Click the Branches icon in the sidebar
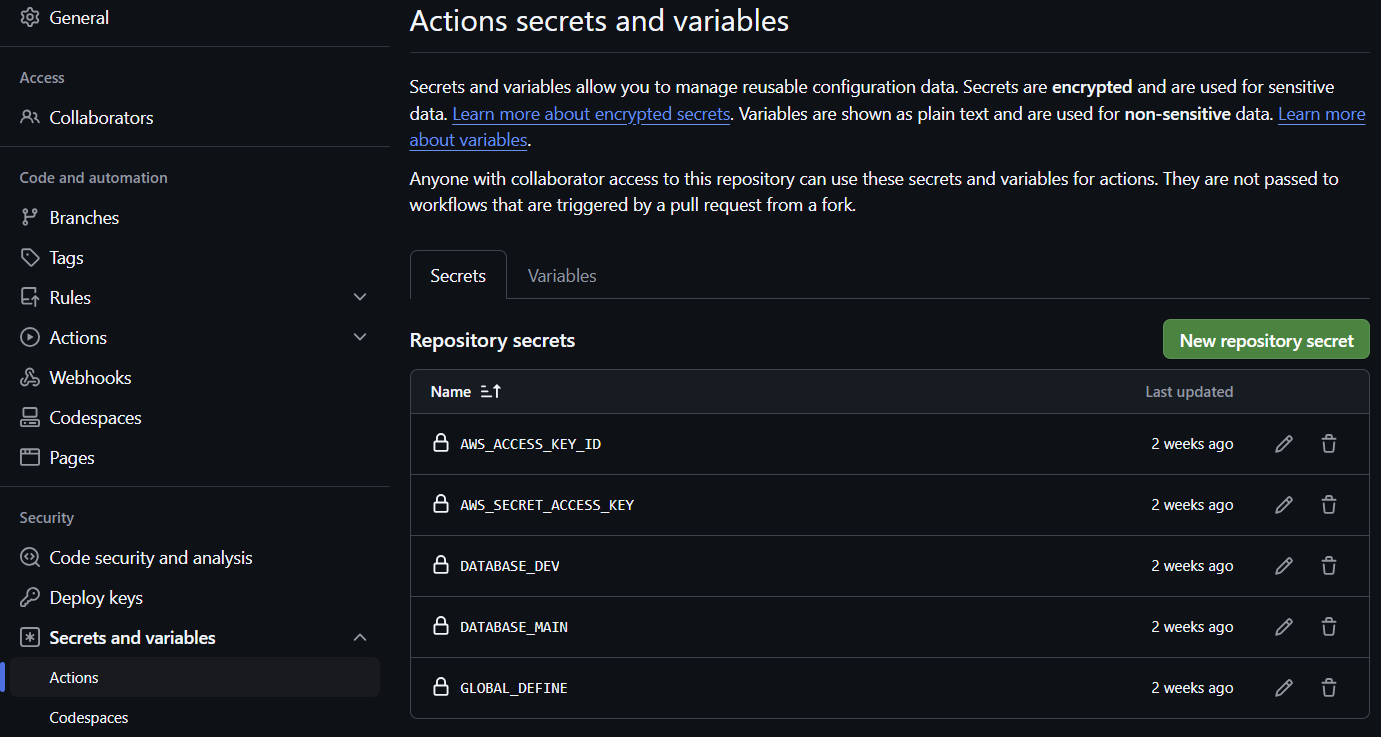Viewport: 1381px width, 737px height. (28, 217)
